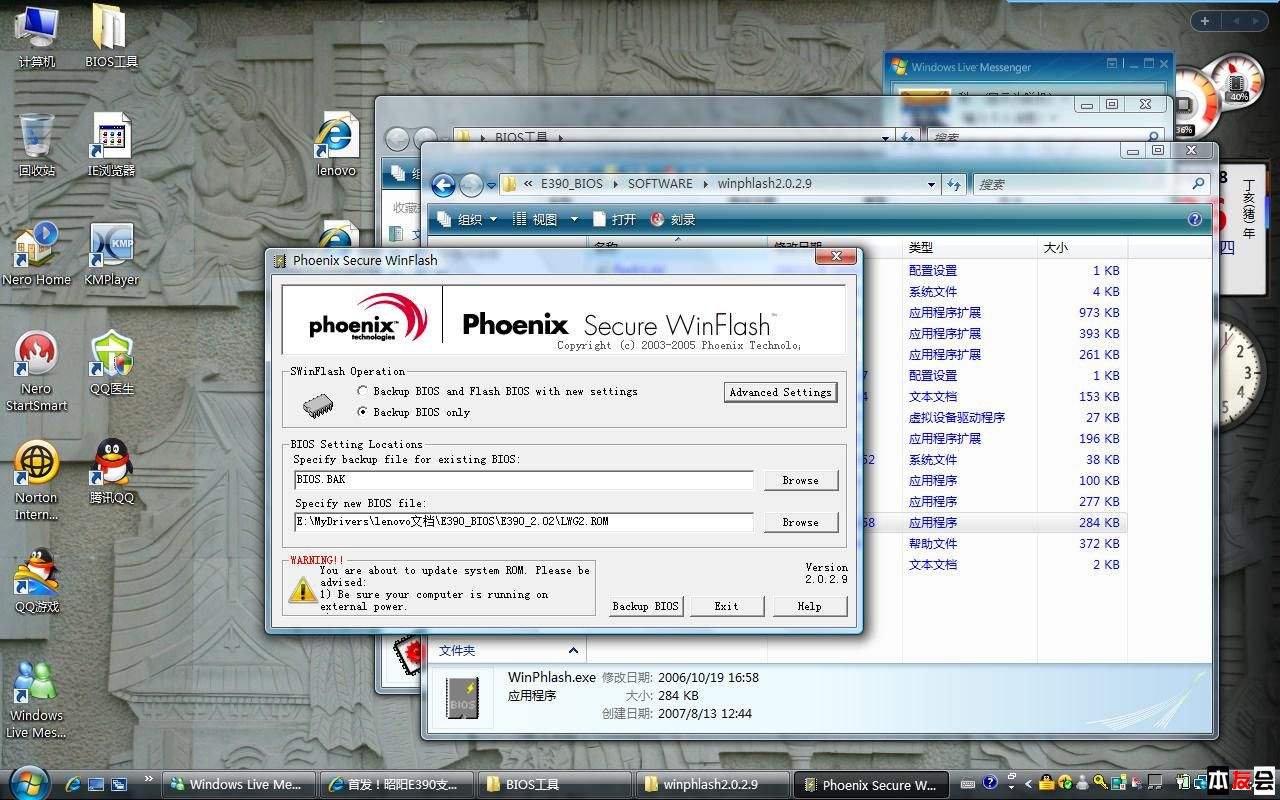
Task: Switch to Windows Live Messenger taskbar button
Action: (x=239, y=784)
